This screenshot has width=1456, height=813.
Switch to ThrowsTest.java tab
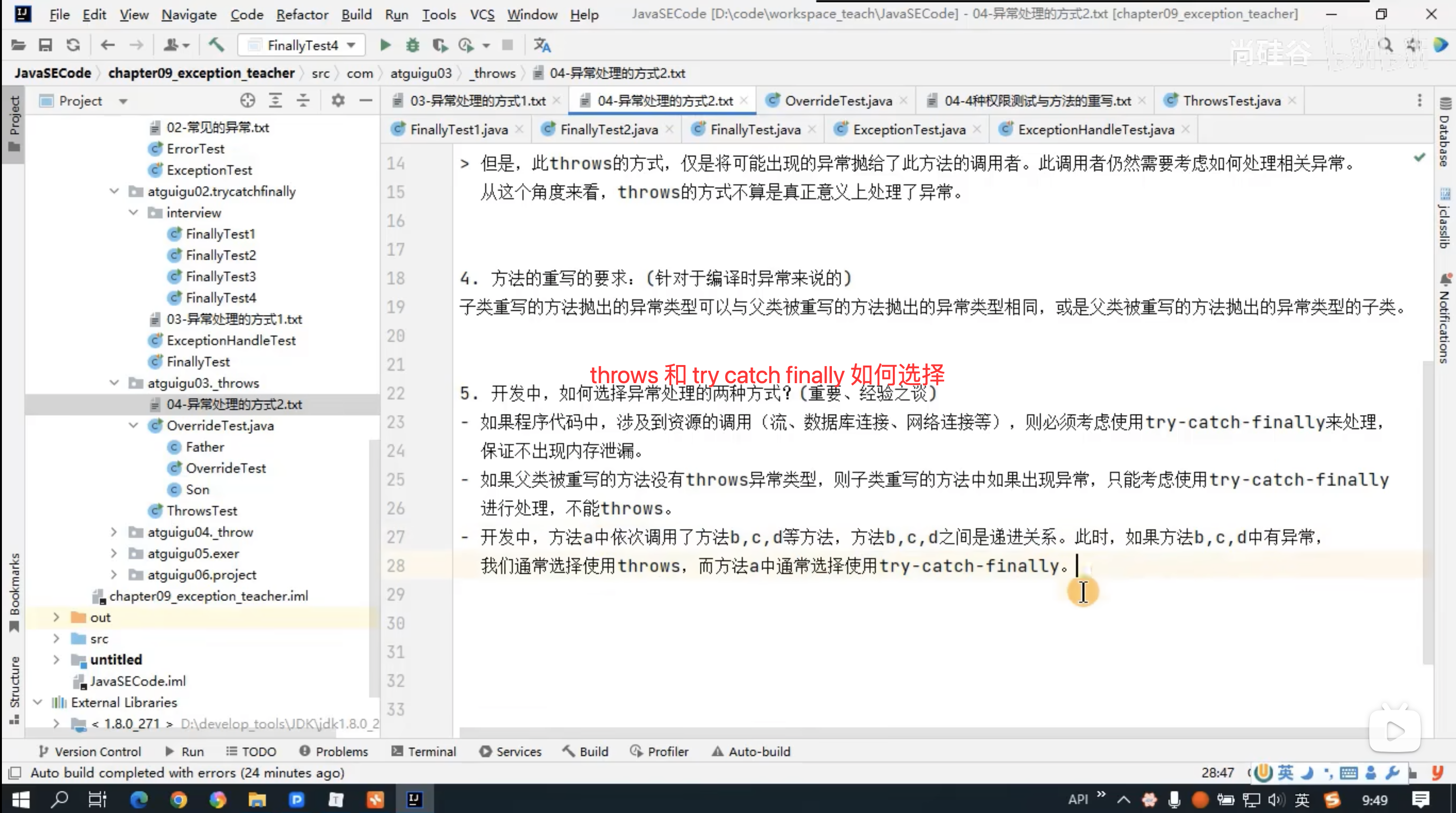1231,101
